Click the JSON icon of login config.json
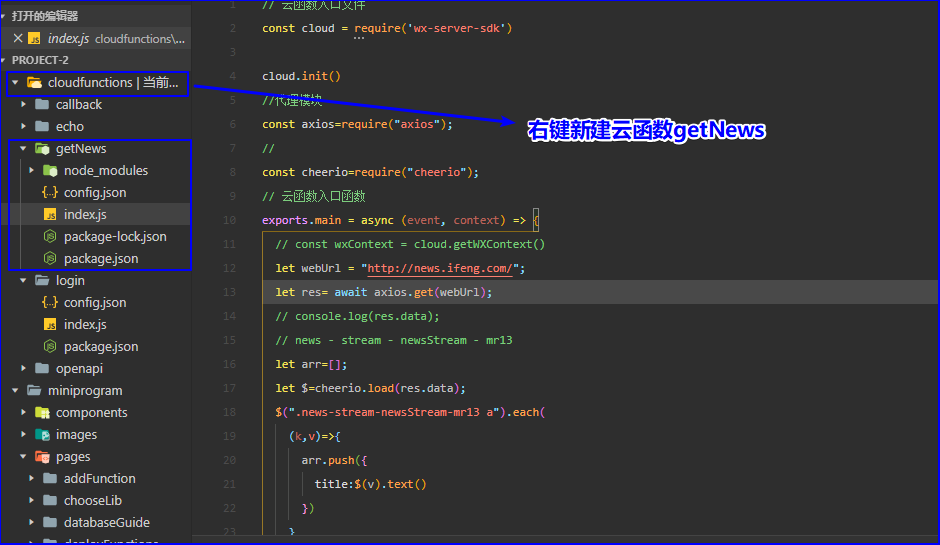 coord(50,302)
